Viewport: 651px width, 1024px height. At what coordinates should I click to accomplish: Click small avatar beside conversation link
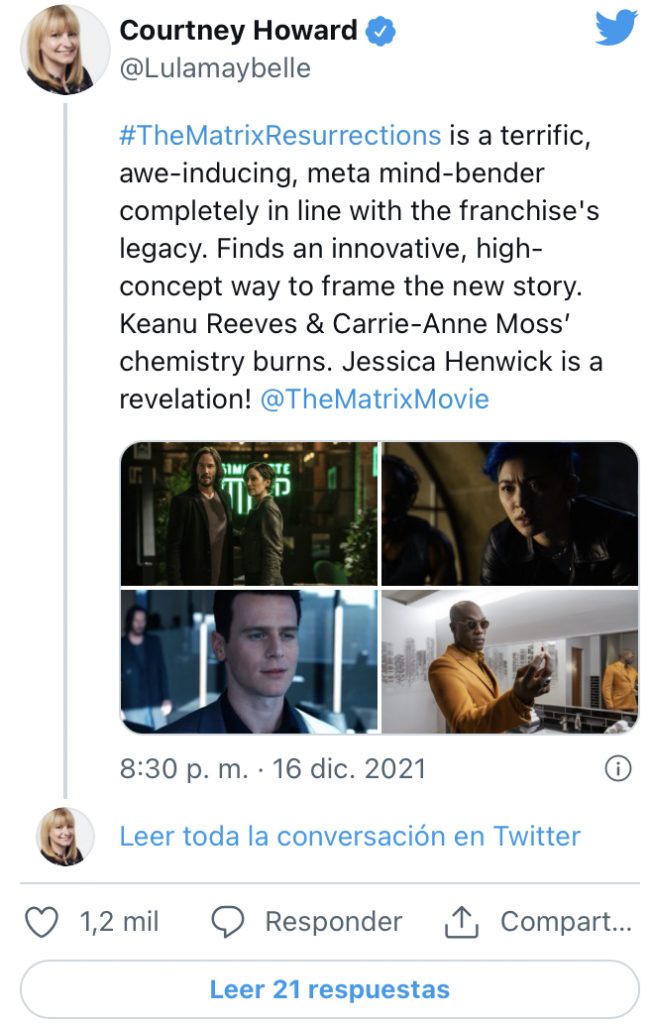tap(65, 837)
